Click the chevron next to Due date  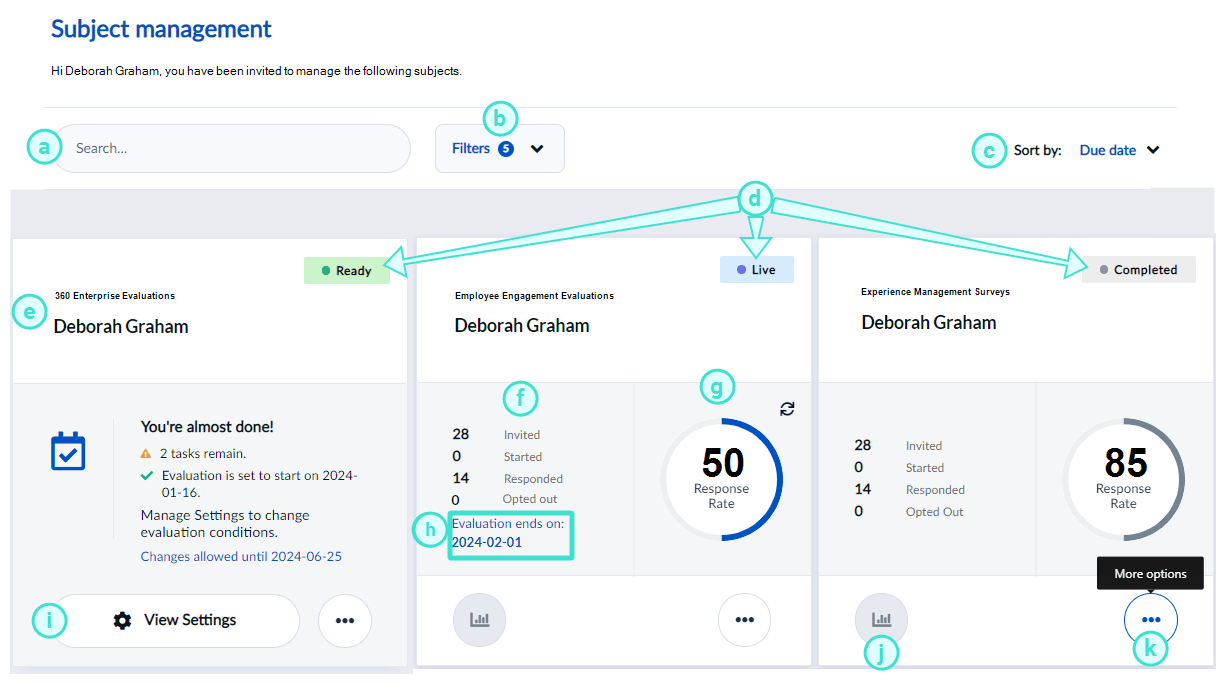1153,150
